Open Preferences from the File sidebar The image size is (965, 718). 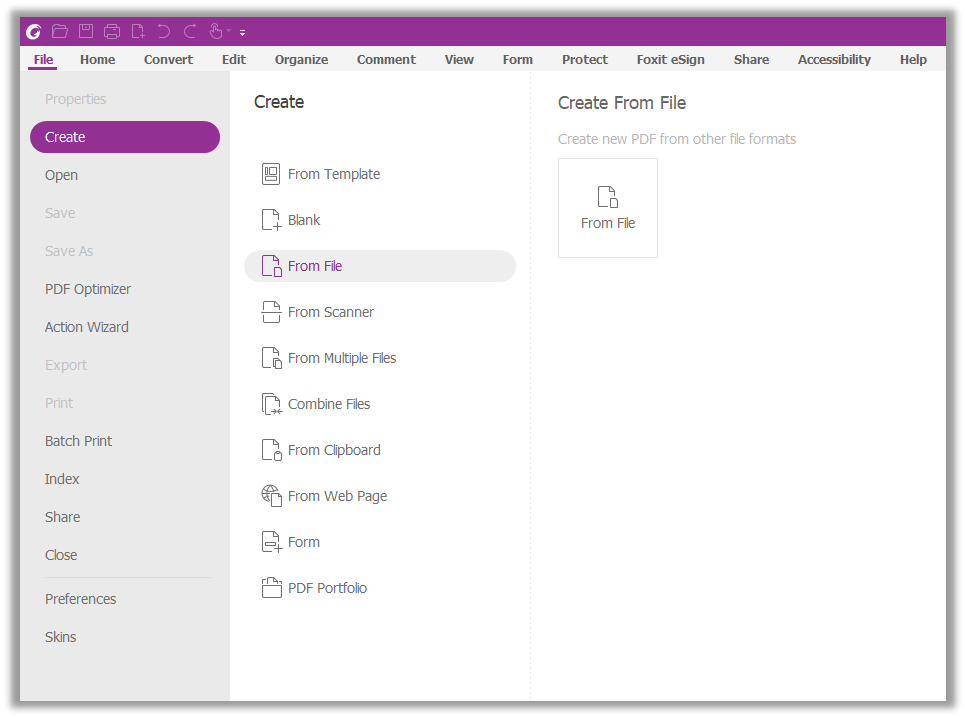[80, 599]
